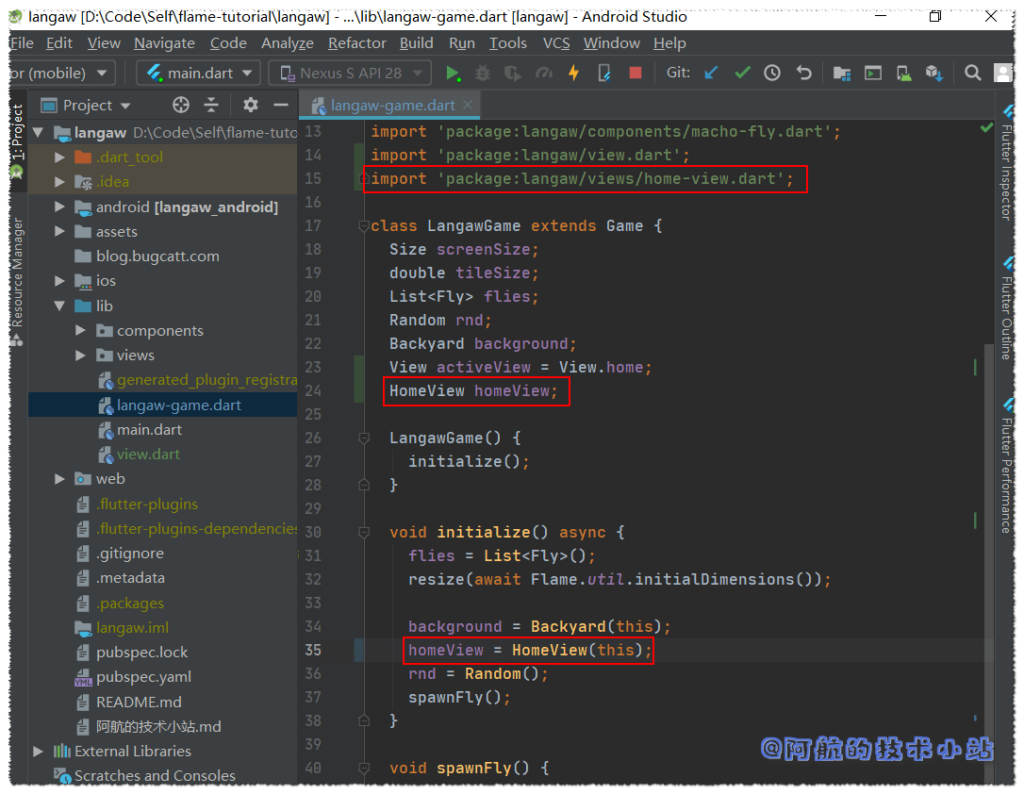Open the Refactor menu
The height and width of the screenshot is (794, 1024).
coord(356,43)
